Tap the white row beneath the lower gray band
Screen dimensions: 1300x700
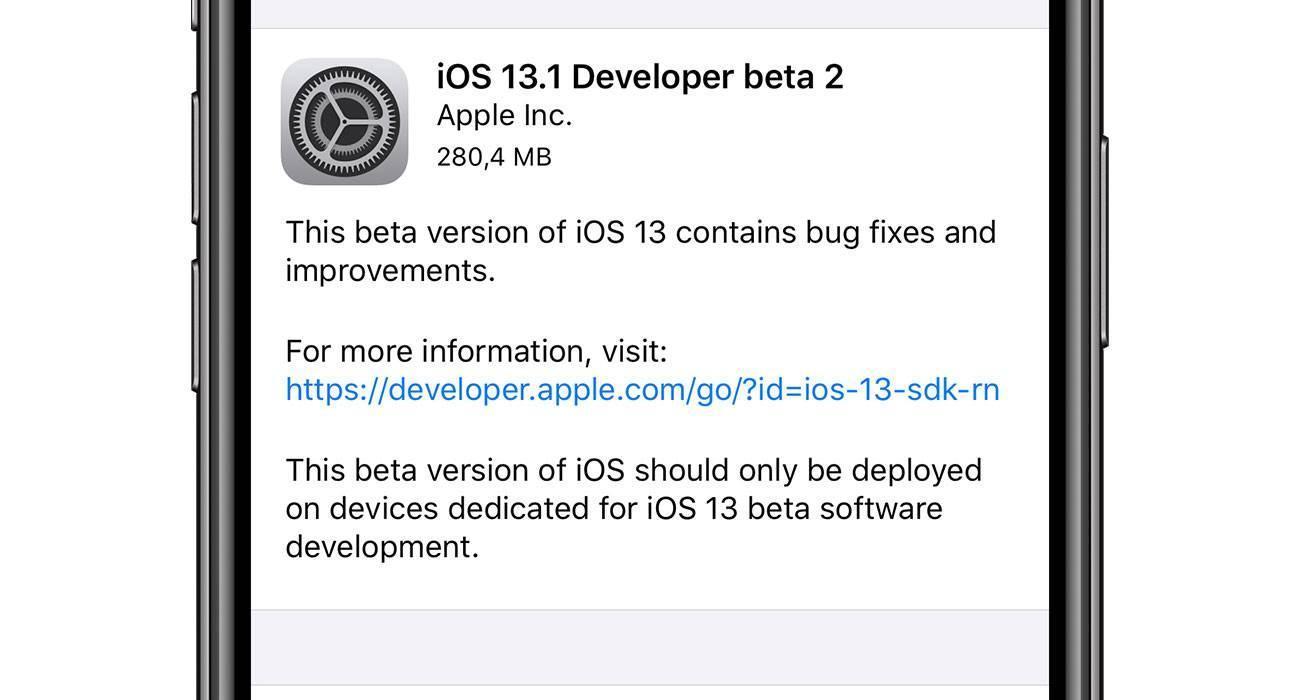[649, 693]
